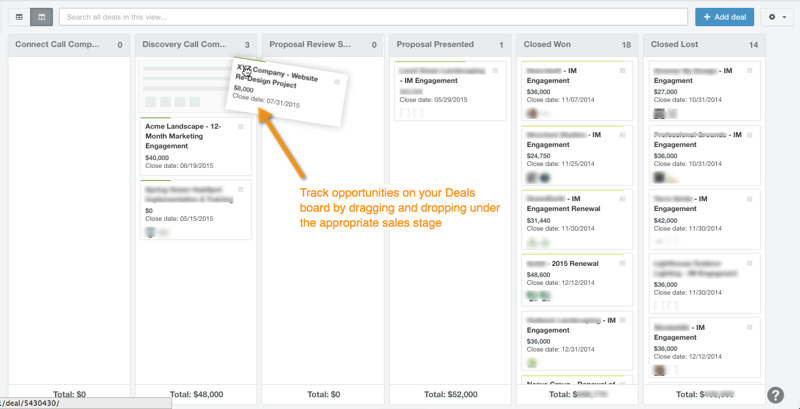
Task: Focus the search all deals field
Action: [373, 17]
